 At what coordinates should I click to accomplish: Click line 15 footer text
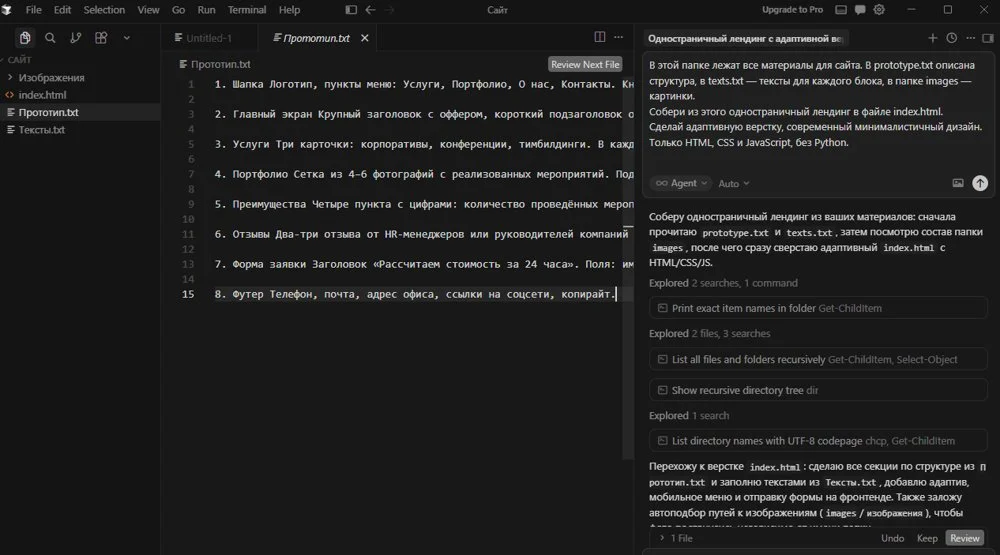415,294
